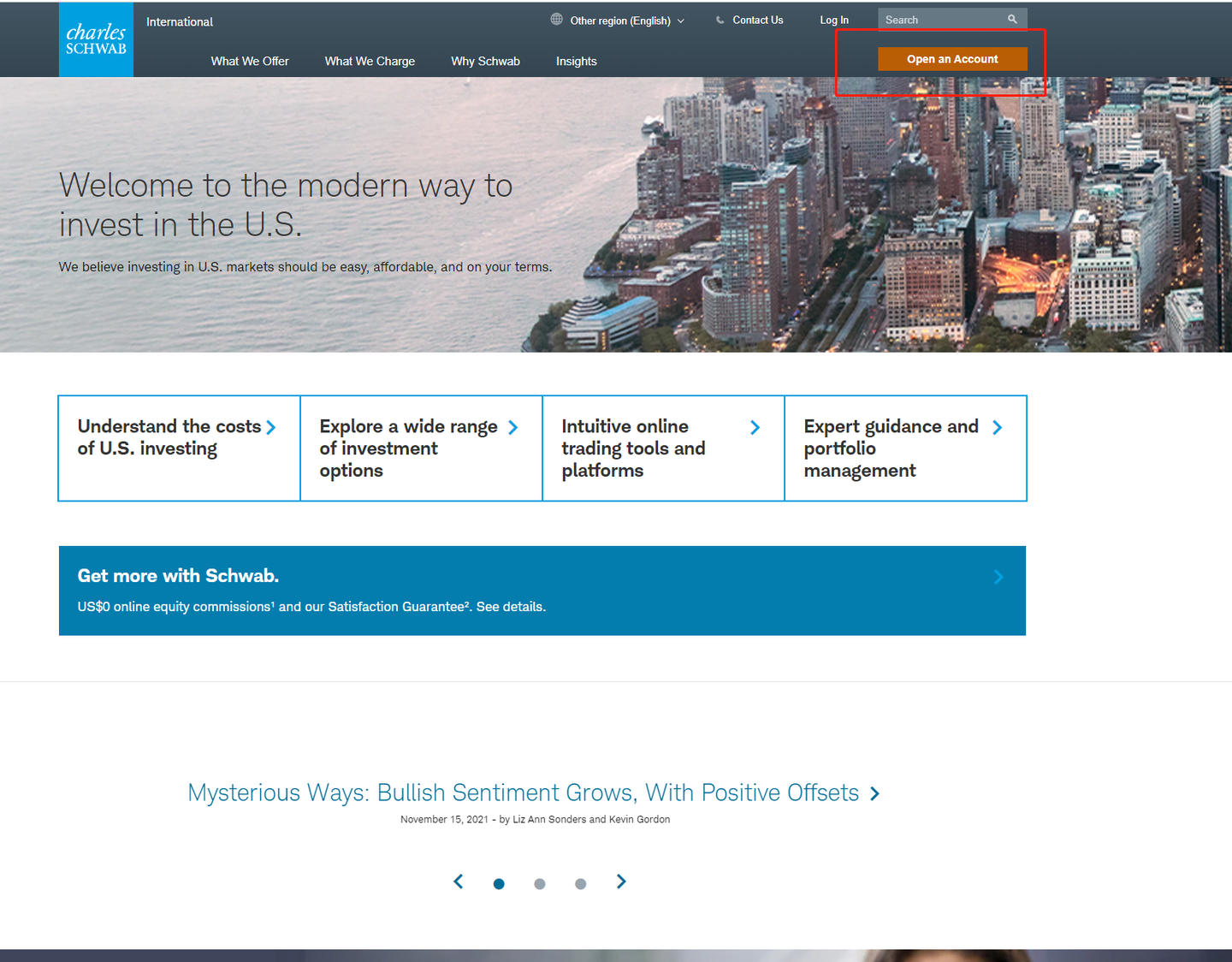Click arrow on Get more with Schwab banner
The image size is (1232, 962).
(x=998, y=577)
